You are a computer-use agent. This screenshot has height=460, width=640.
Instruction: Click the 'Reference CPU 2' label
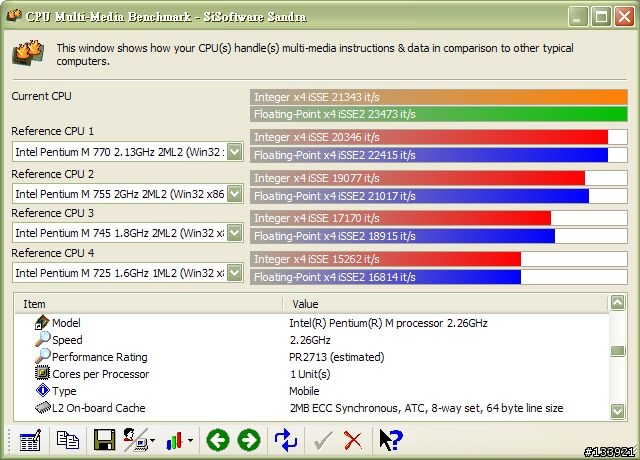[x=52, y=174]
